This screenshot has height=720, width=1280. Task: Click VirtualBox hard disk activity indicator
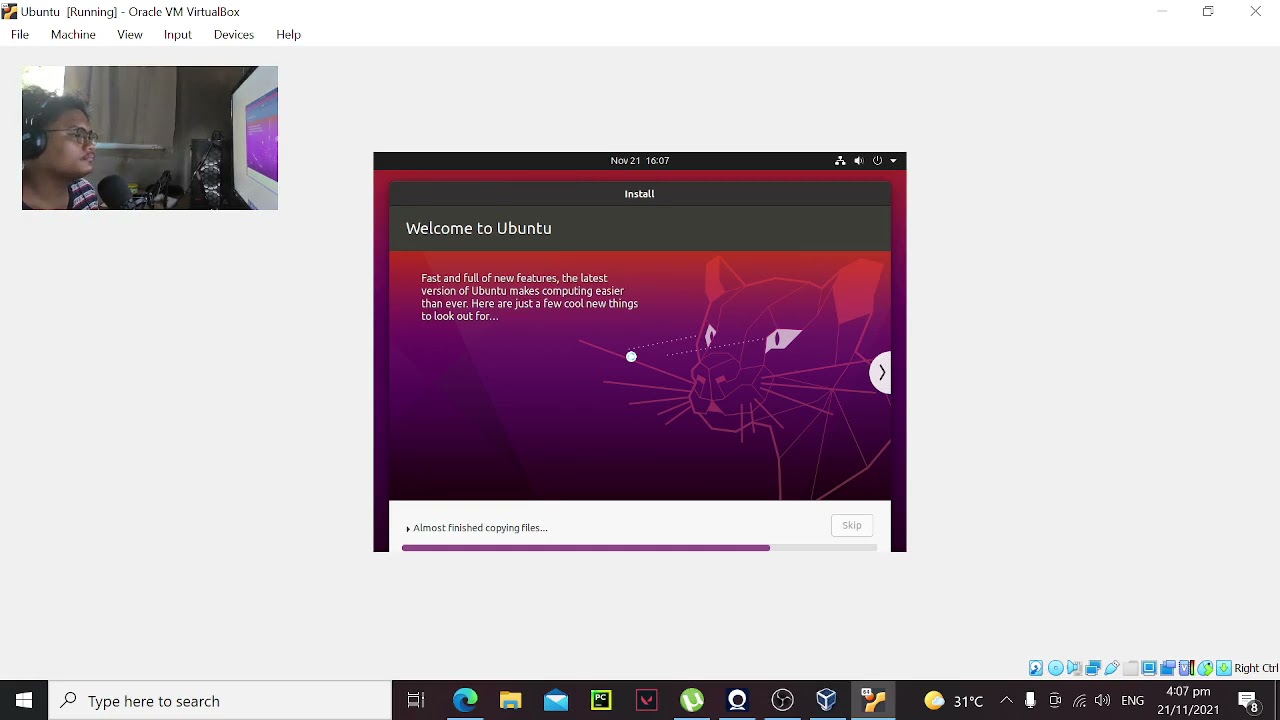[x=1036, y=668]
